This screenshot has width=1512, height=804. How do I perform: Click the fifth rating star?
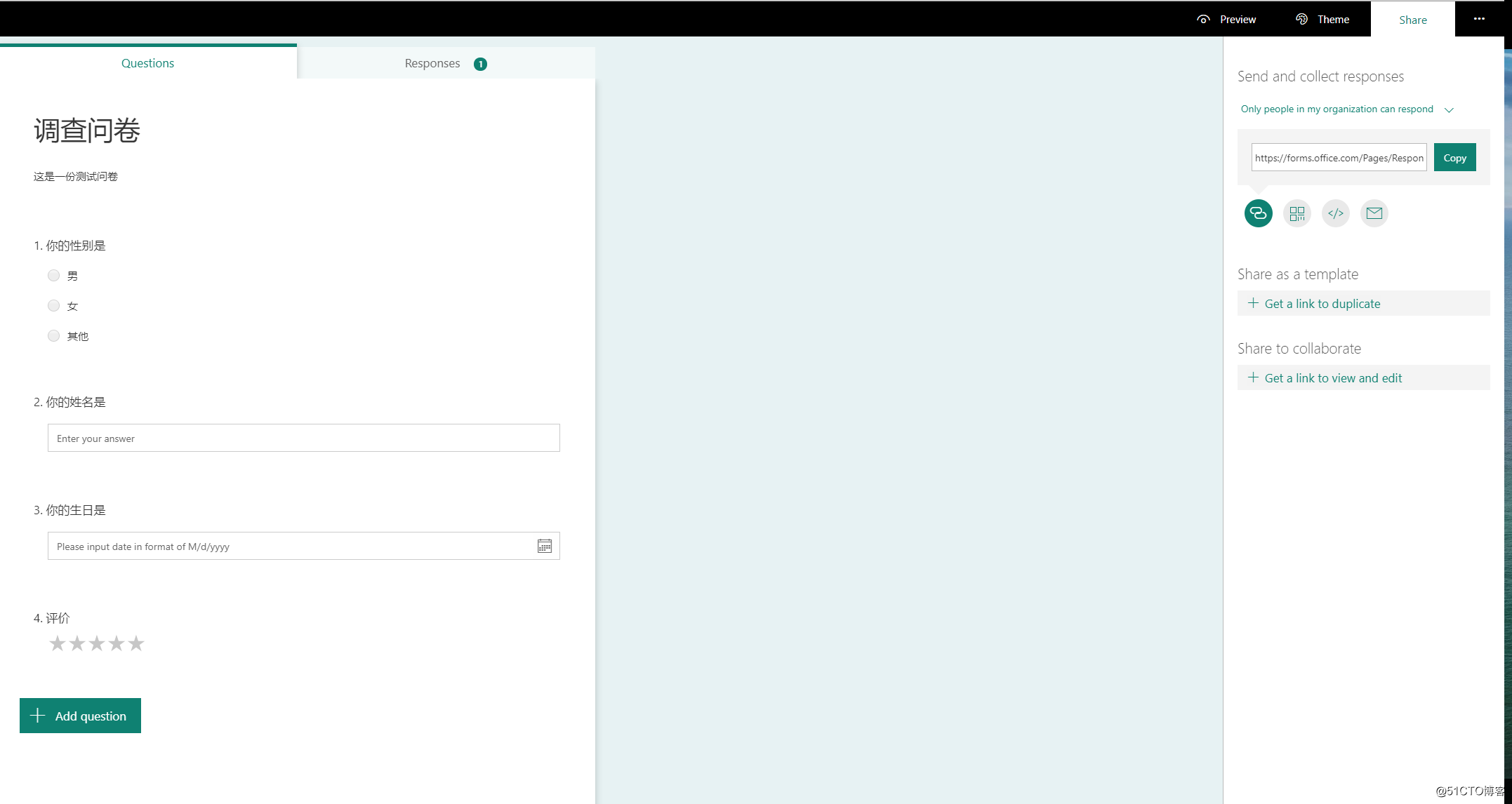pos(136,643)
